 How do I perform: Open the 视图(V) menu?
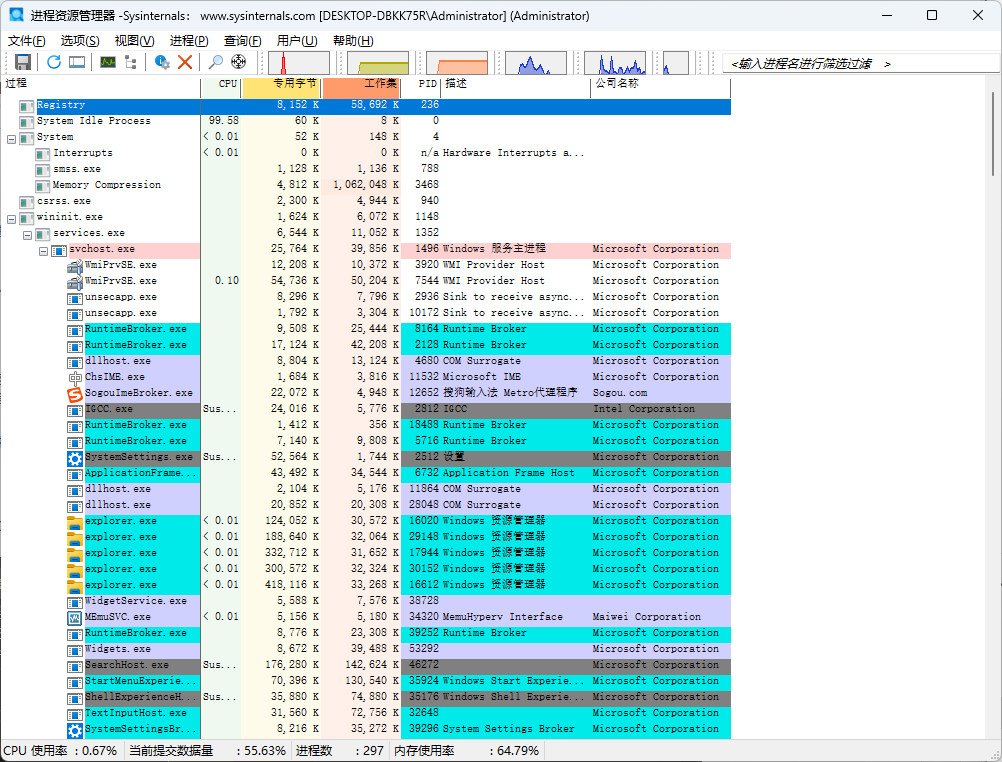click(134, 41)
